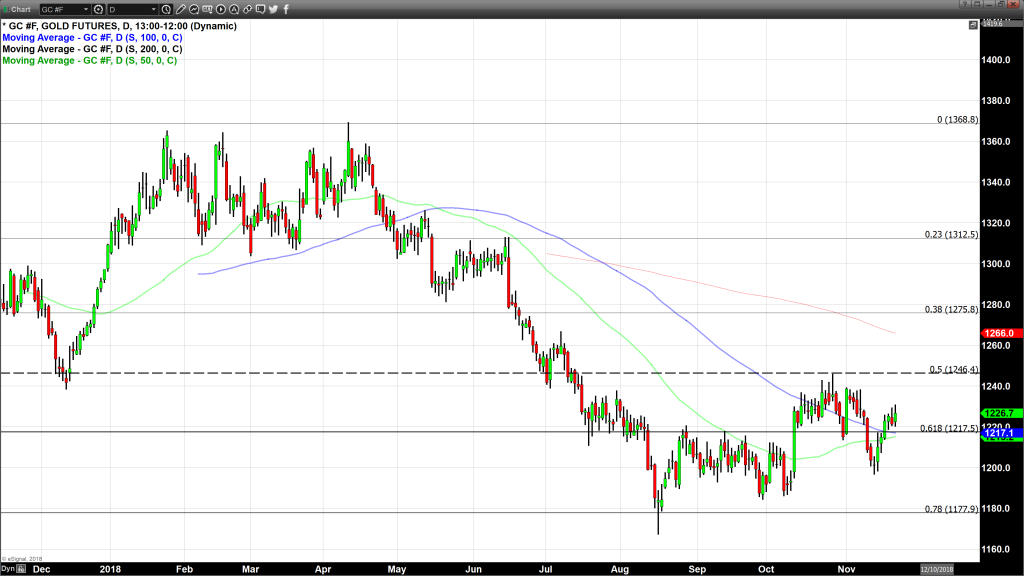Click the 1300.0 price axis label
The image size is (1024, 576).
[x=996, y=264]
